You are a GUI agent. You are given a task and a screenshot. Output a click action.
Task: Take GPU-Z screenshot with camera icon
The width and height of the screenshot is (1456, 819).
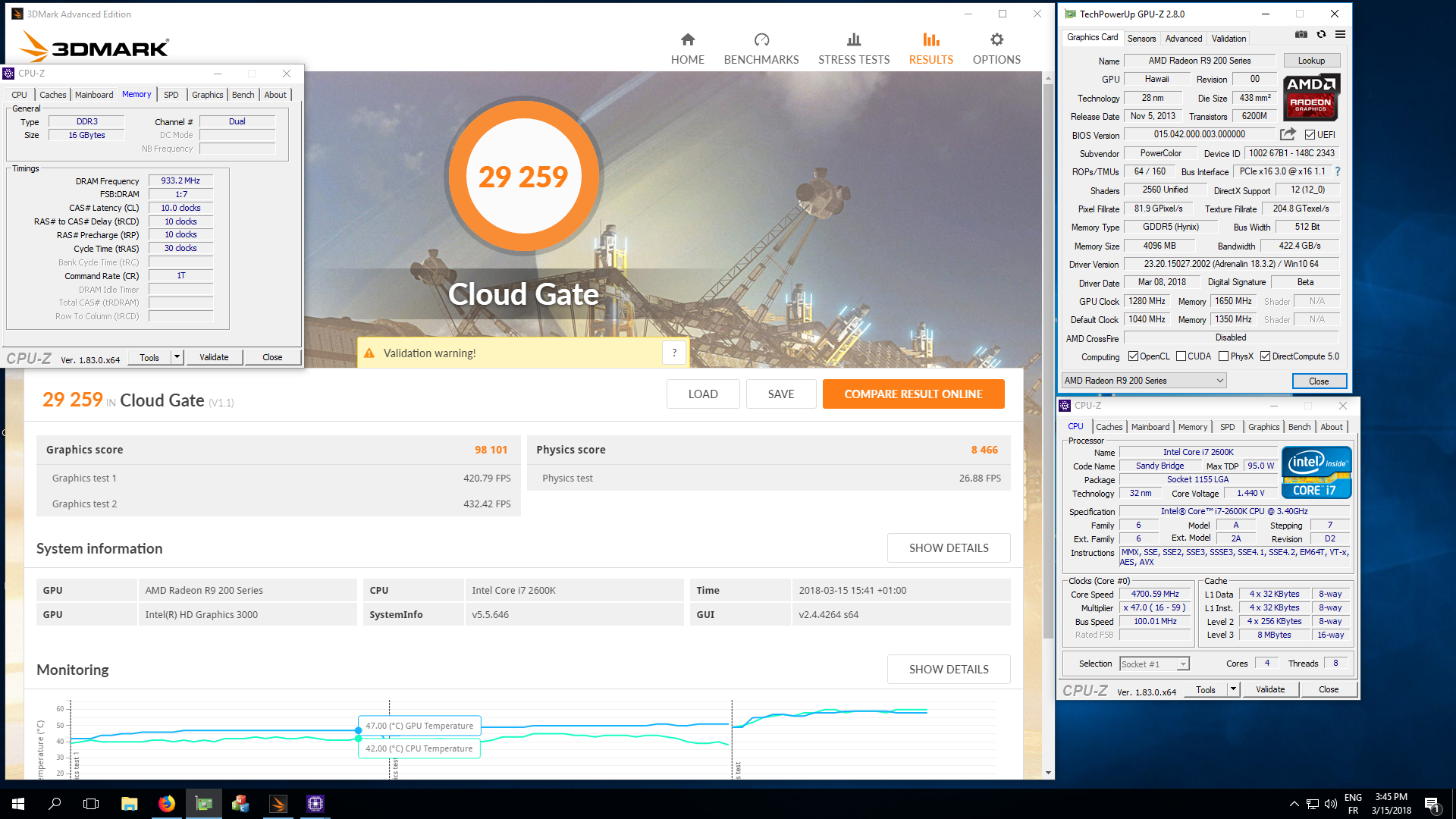1301,35
